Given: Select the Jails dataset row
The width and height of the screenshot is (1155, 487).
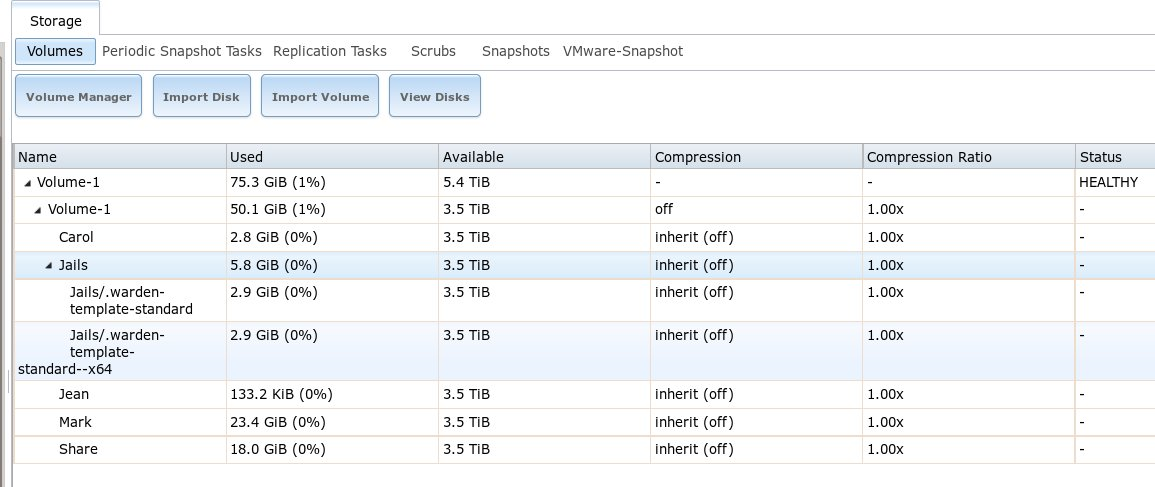Looking at the screenshot, I should 584,265.
